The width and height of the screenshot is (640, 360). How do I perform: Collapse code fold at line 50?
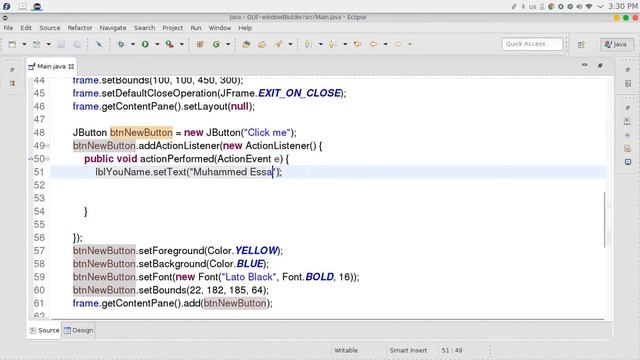pos(48,159)
